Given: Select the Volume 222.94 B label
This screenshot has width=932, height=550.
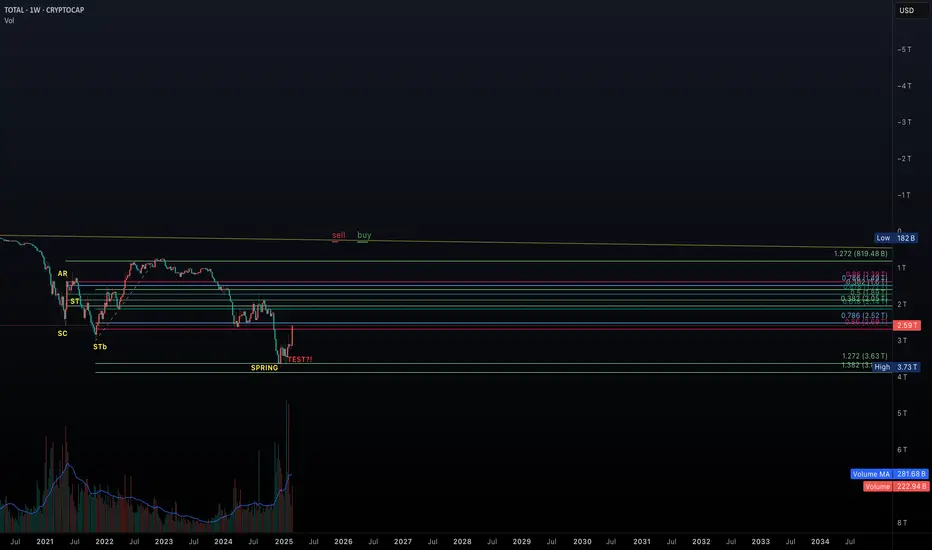Looking at the screenshot, I should pyautogui.click(x=896, y=486).
